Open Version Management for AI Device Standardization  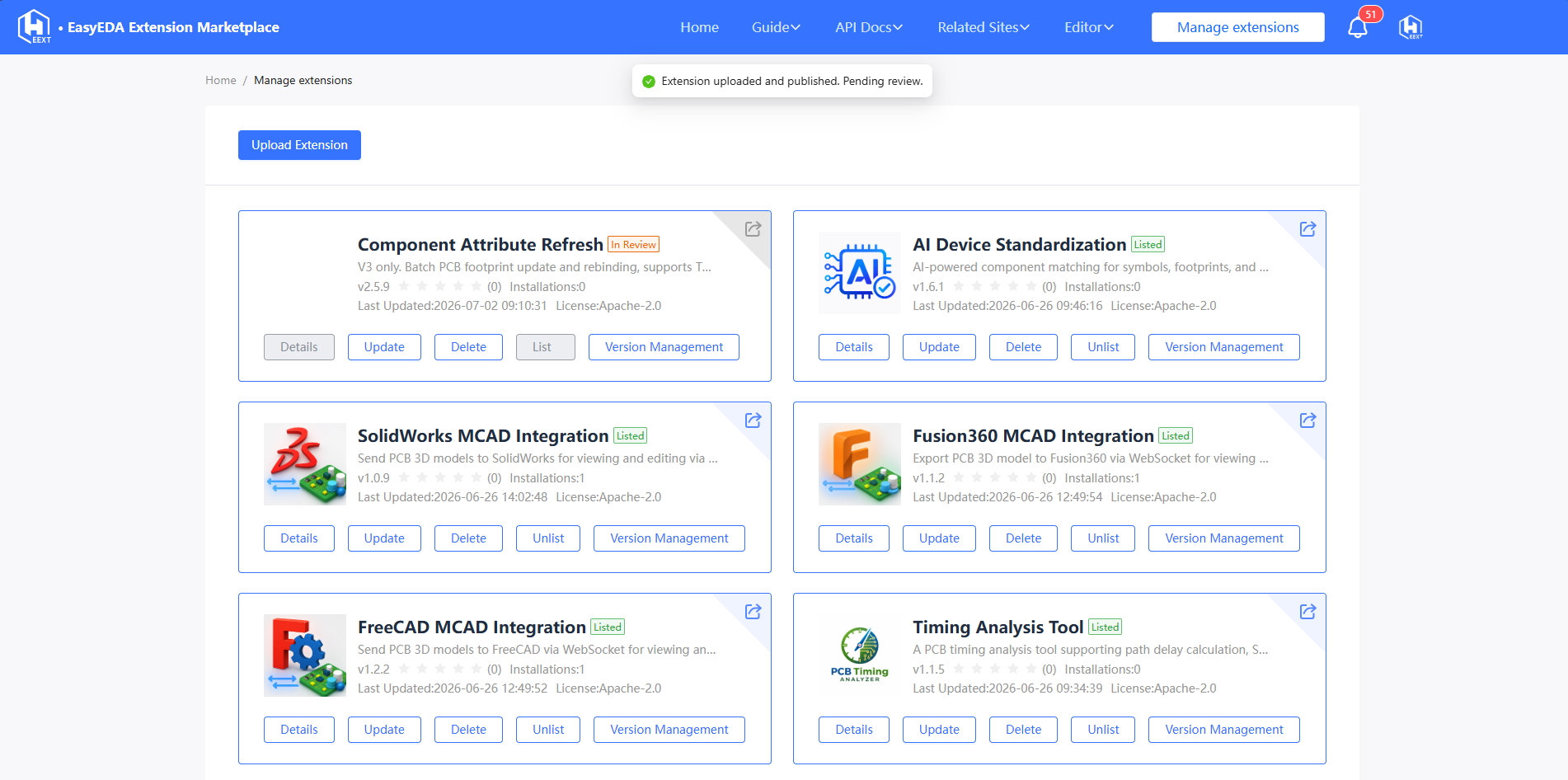1224,347
